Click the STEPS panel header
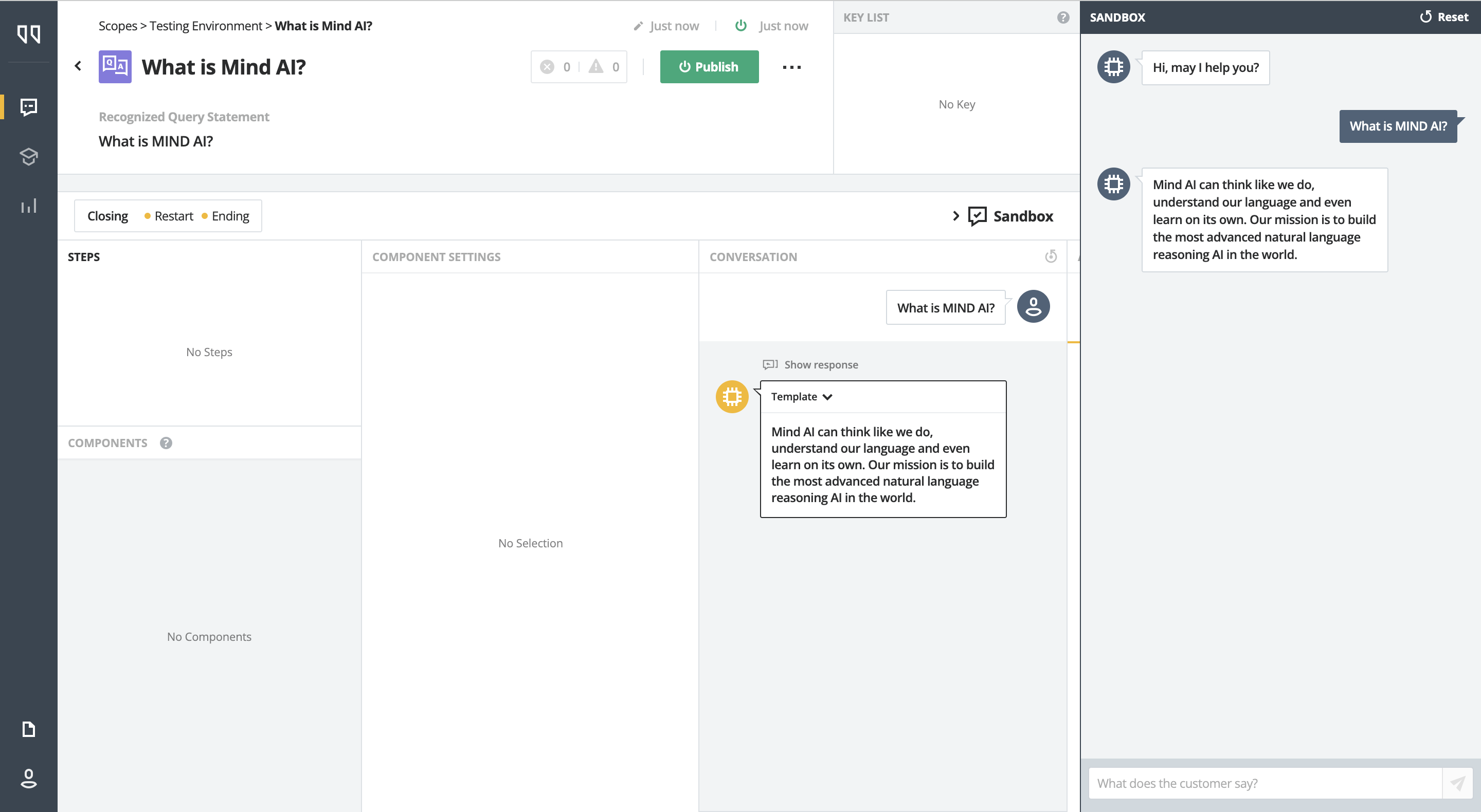 tap(84, 257)
